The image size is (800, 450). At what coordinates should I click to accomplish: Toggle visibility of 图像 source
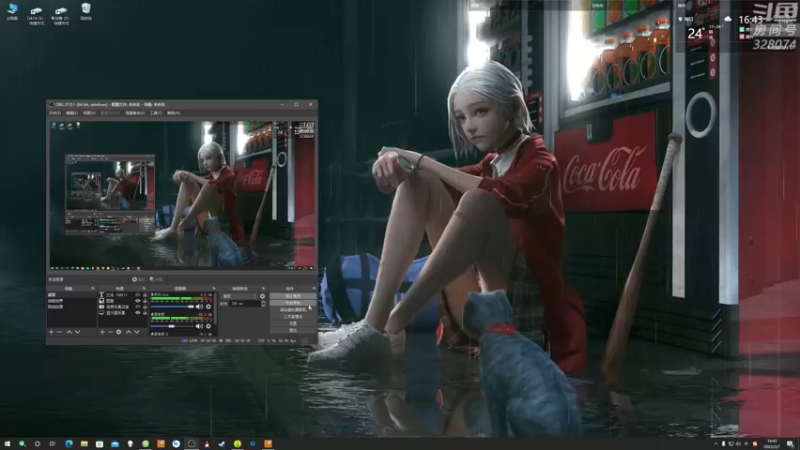[138, 301]
